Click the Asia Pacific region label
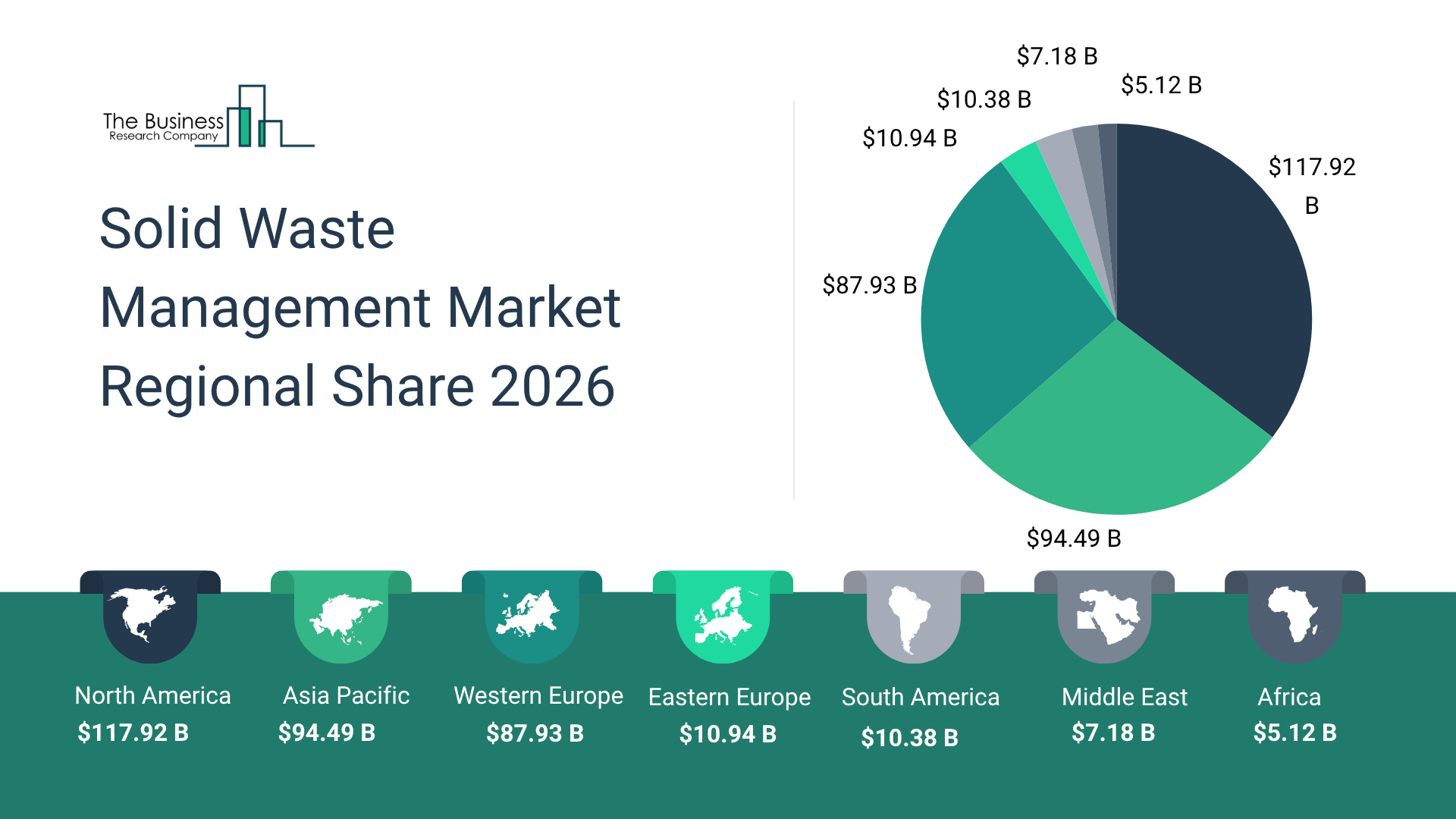Image resolution: width=1456 pixels, height=819 pixels. pos(346,695)
